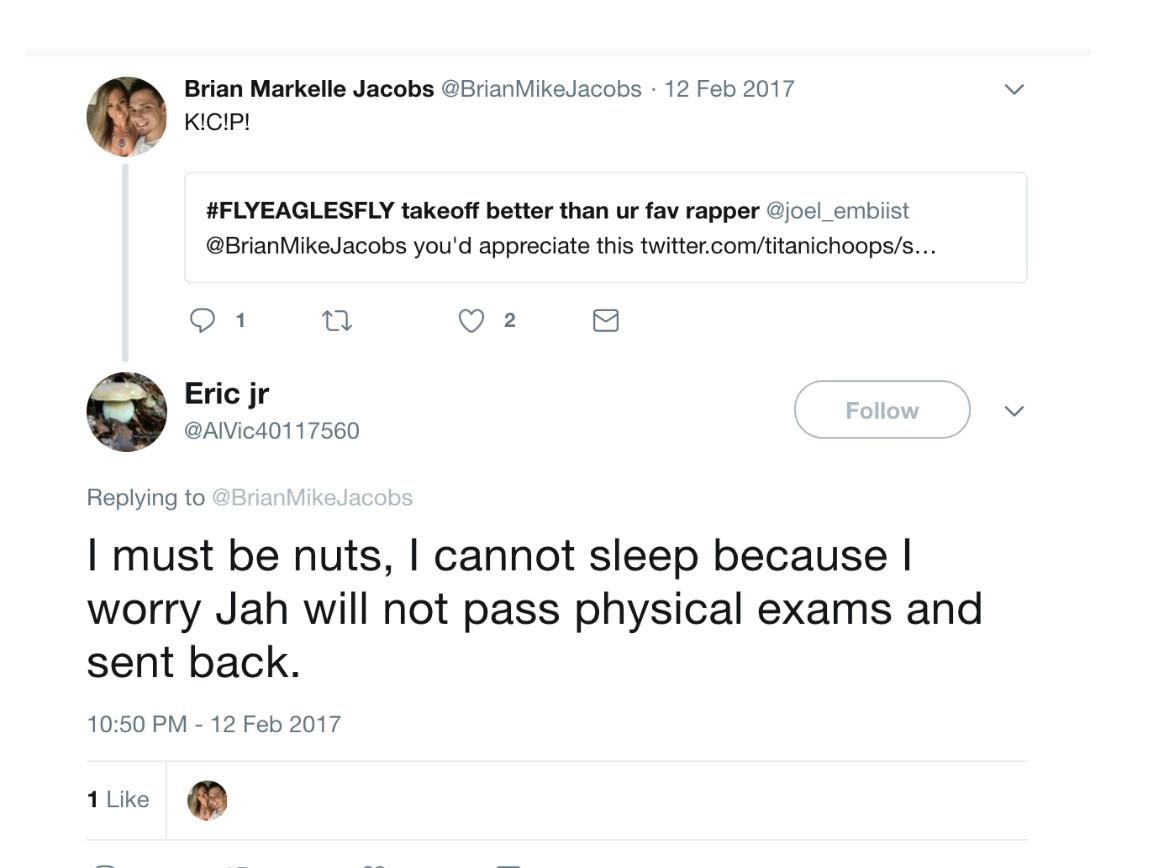This screenshot has width=1156, height=868.
Task: Retweet Brian Markelle Jacobs' tweet
Action: (335, 320)
